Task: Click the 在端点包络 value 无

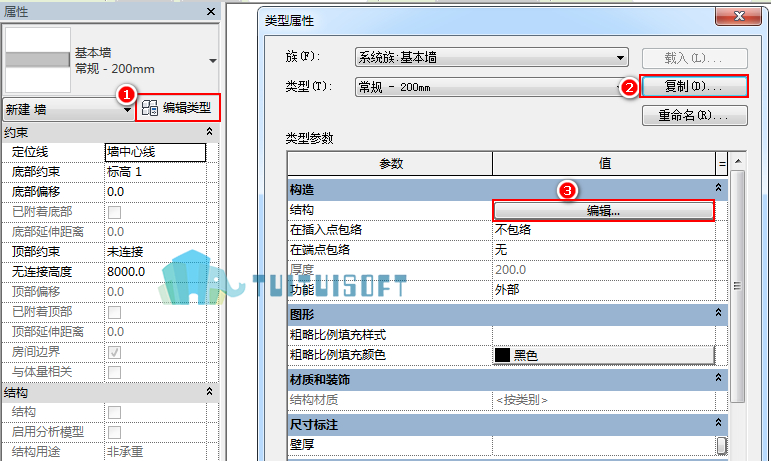Action: (x=603, y=250)
